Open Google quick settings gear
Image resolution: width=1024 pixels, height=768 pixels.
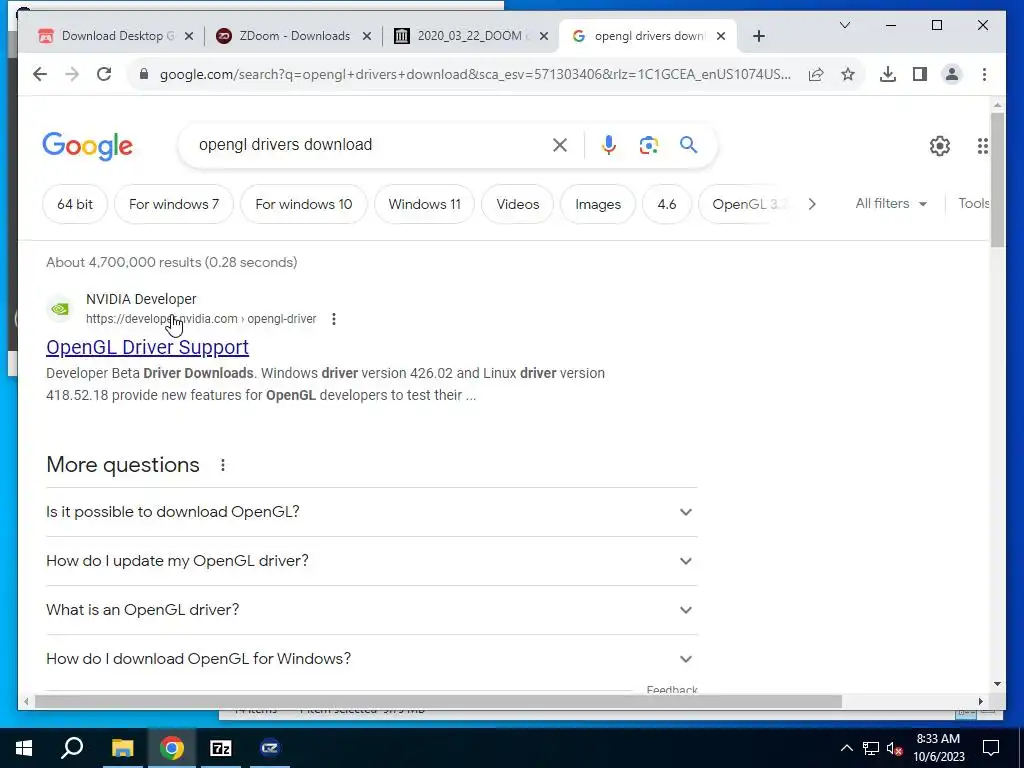click(939, 146)
